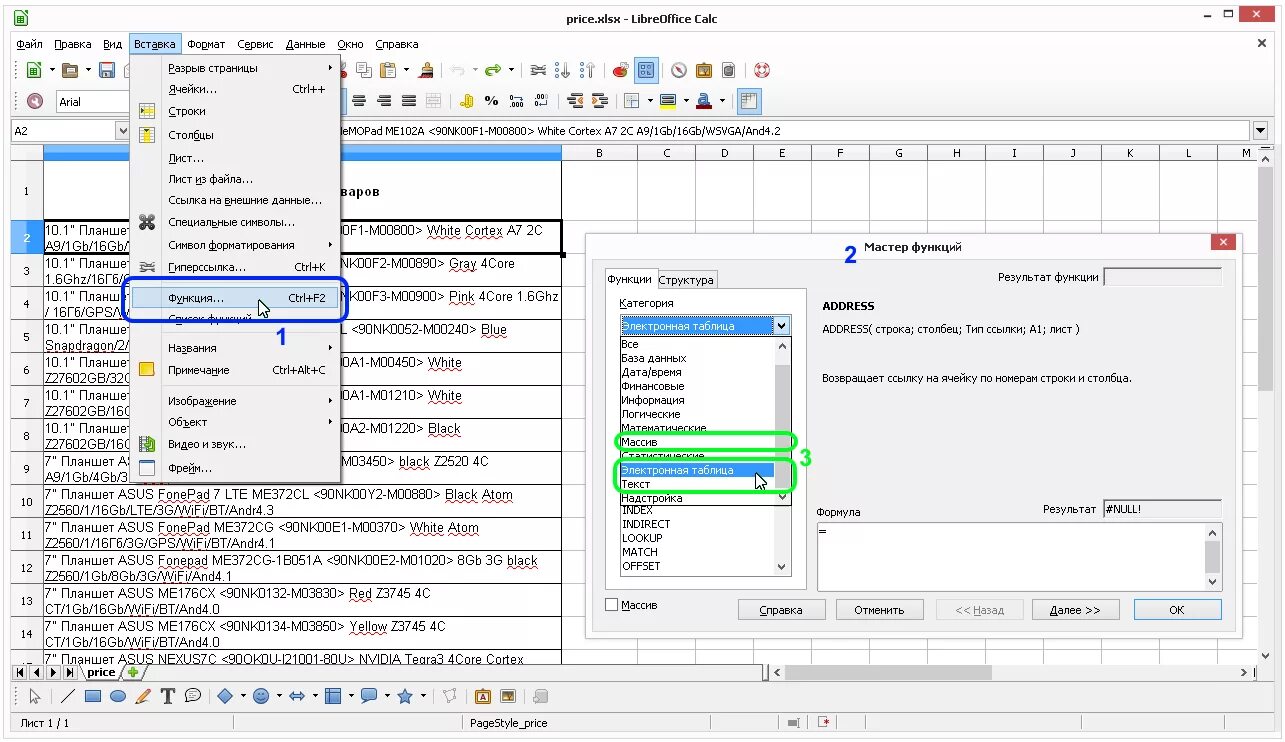
Task: Click the Отменить button
Action: click(x=879, y=610)
